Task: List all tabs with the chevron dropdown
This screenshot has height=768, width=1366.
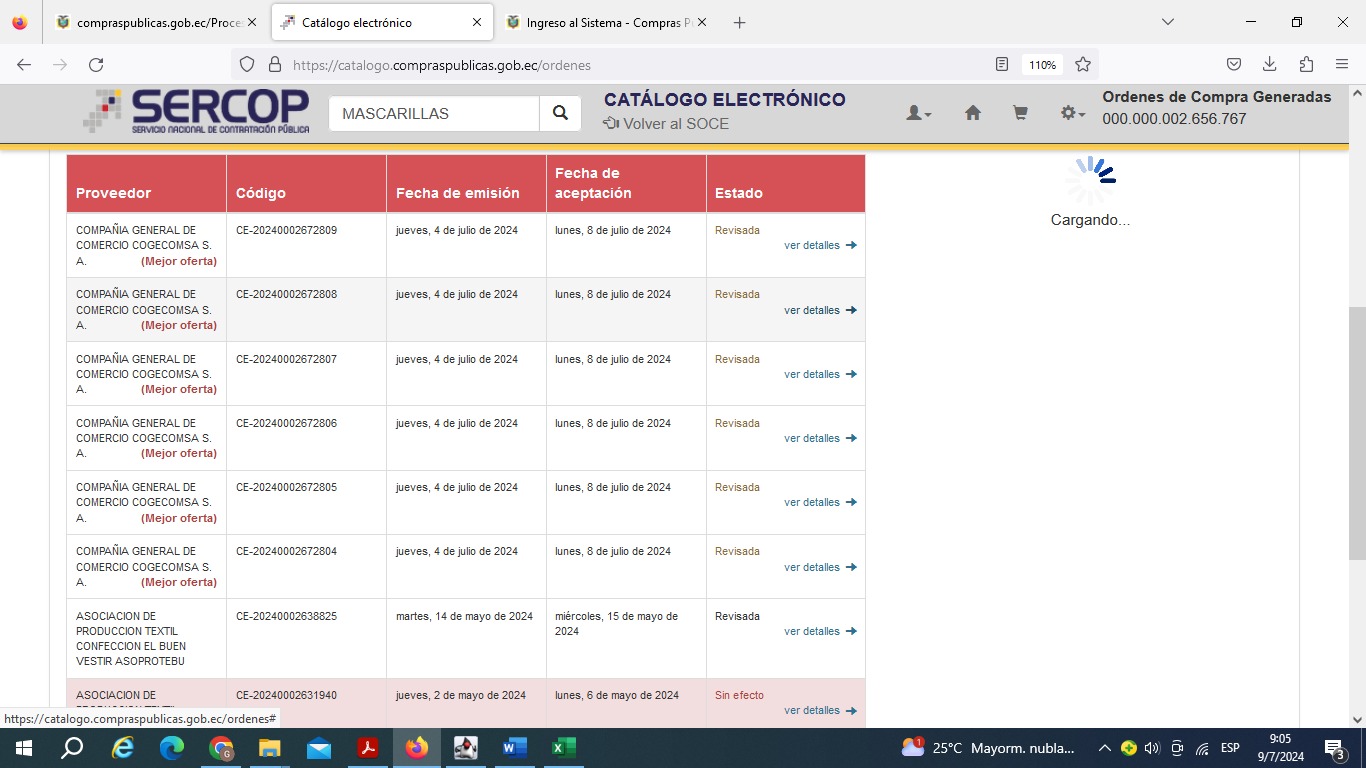Action: click(1167, 22)
